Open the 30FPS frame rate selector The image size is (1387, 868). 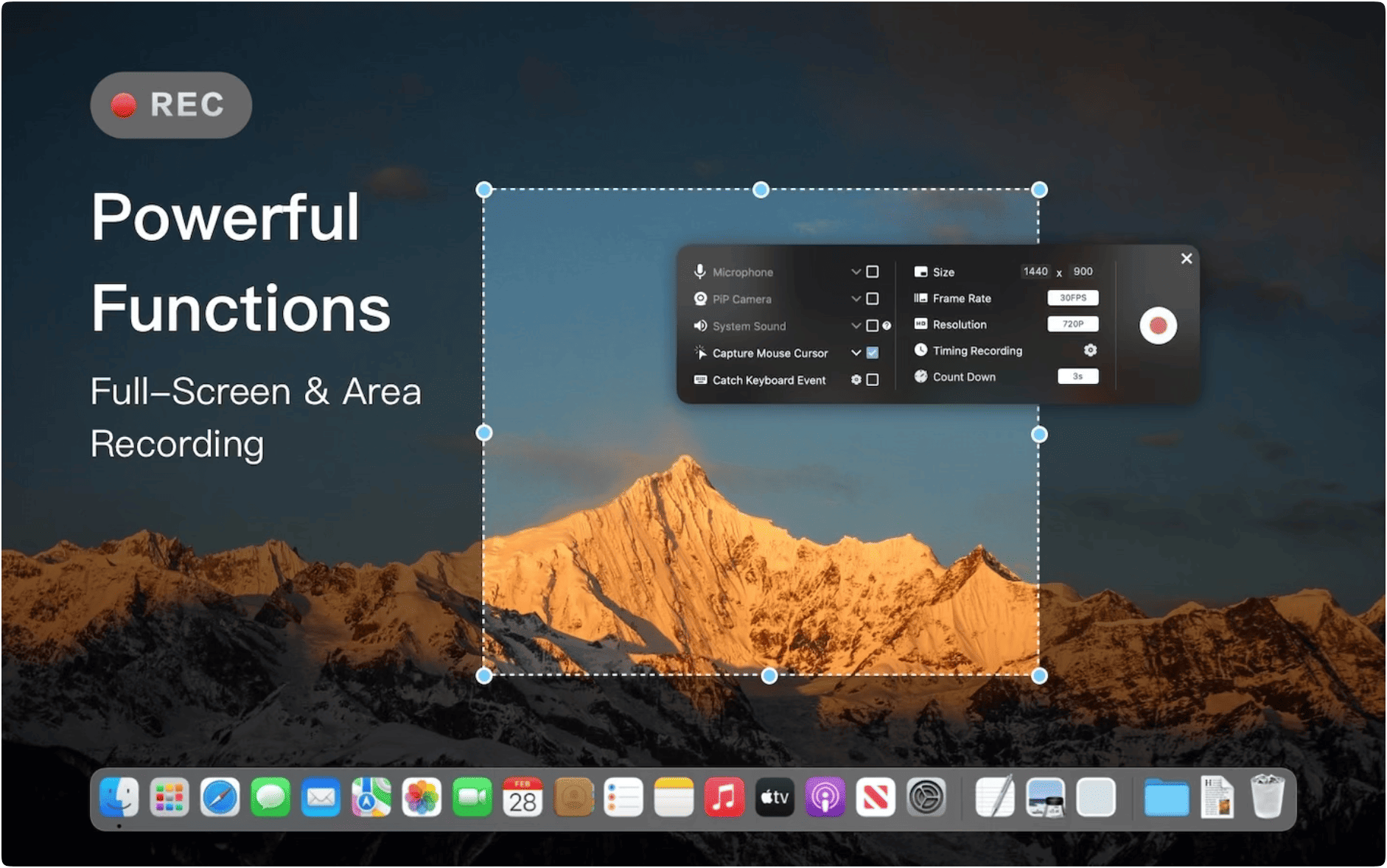(x=1073, y=298)
